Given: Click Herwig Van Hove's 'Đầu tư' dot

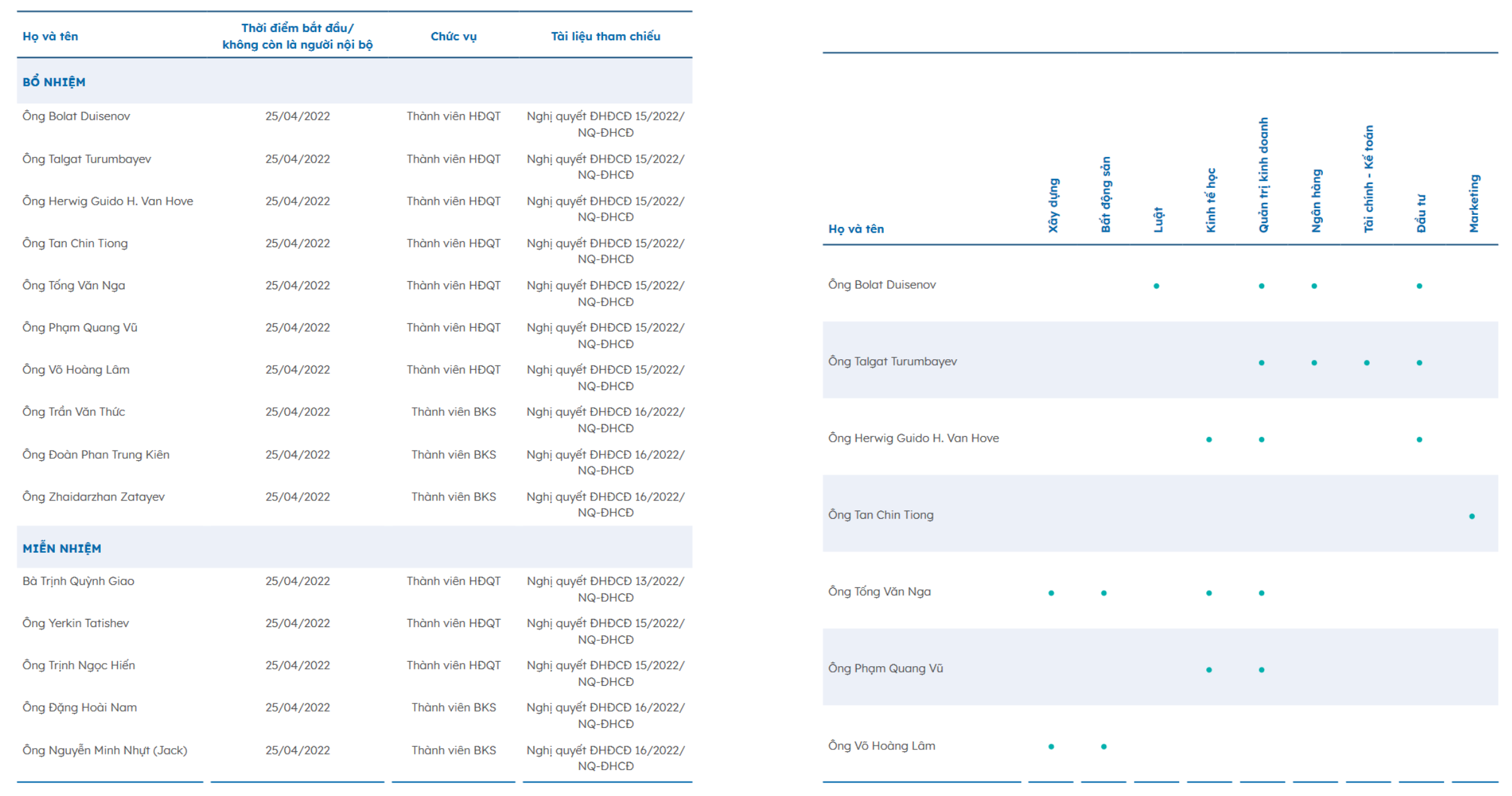Looking at the screenshot, I should coord(1419,439).
